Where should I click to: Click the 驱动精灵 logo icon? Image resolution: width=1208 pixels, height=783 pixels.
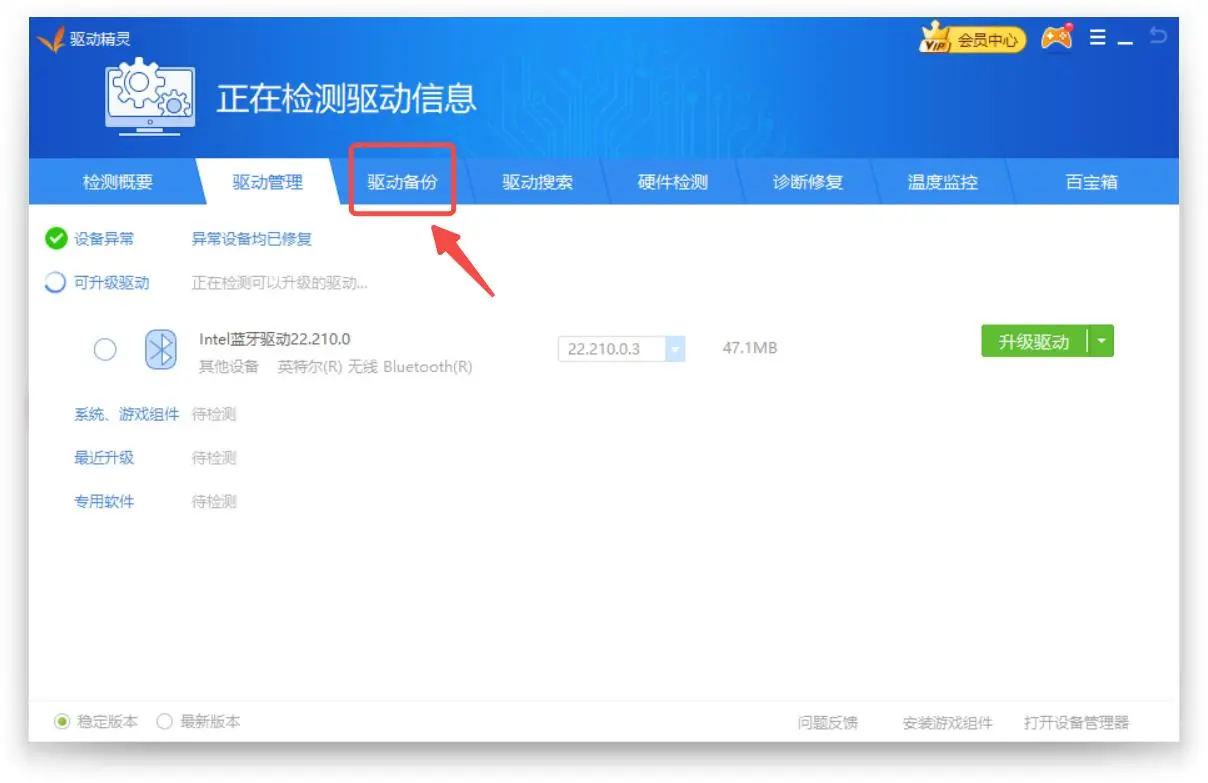pyautogui.click(x=50, y=40)
